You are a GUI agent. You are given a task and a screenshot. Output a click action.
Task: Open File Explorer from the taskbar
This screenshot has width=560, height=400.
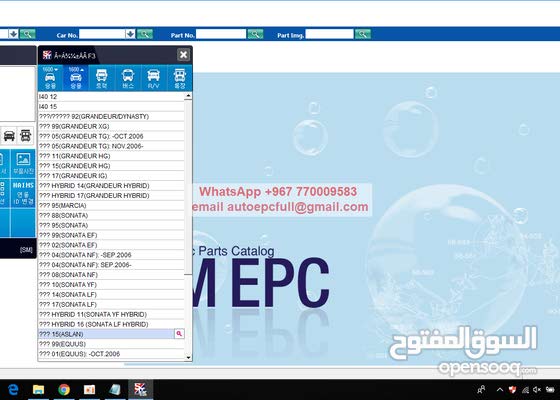38,389
